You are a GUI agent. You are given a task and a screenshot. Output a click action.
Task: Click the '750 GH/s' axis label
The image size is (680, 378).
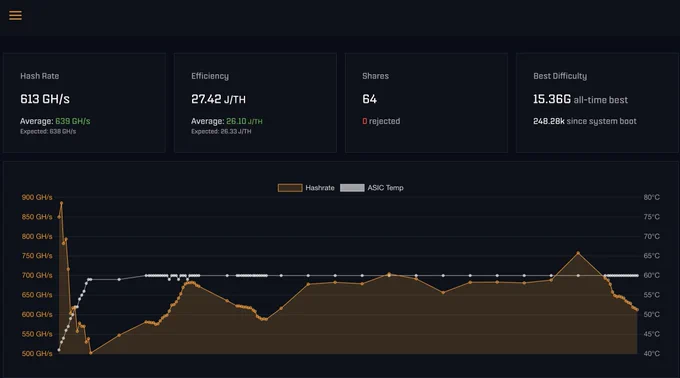(37, 256)
